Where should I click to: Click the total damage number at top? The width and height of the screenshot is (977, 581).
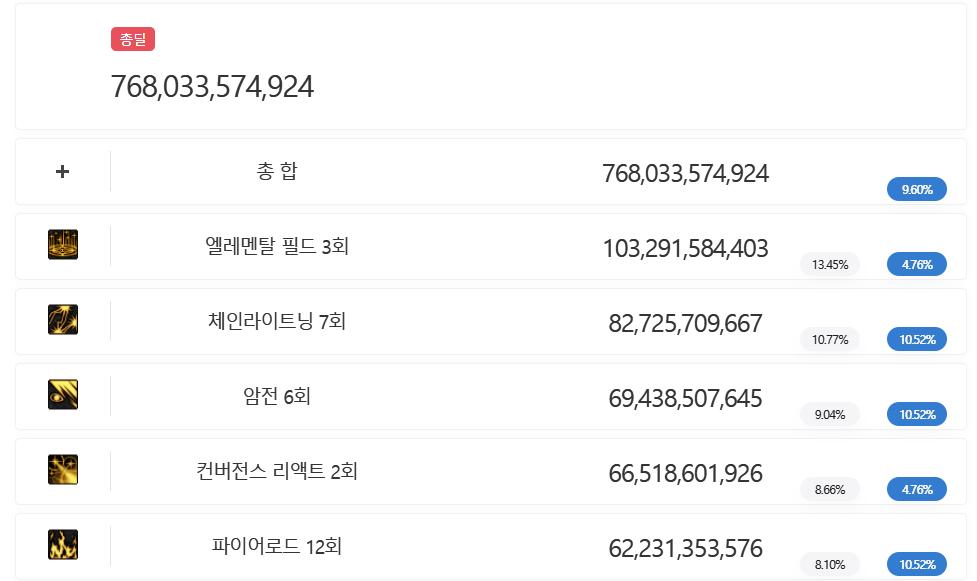click(212, 87)
